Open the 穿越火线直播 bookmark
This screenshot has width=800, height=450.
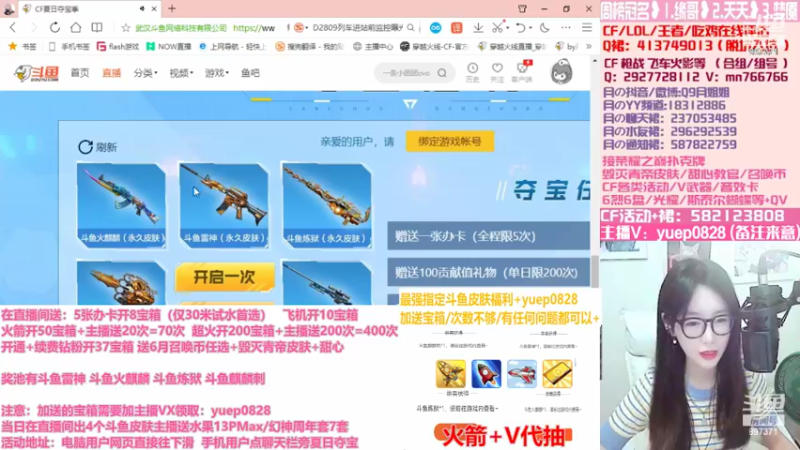512,46
